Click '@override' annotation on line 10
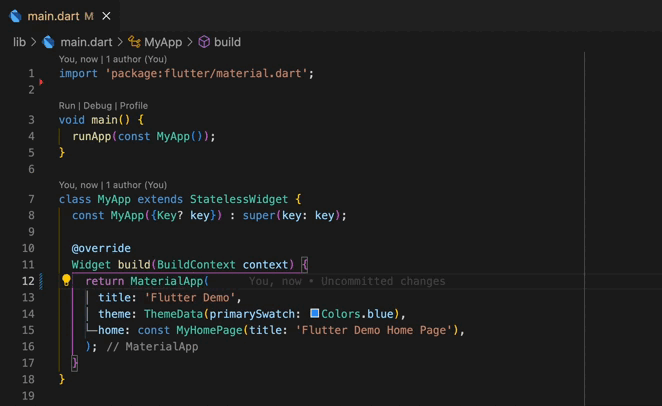This screenshot has height=406, width=662. [x=101, y=248]
